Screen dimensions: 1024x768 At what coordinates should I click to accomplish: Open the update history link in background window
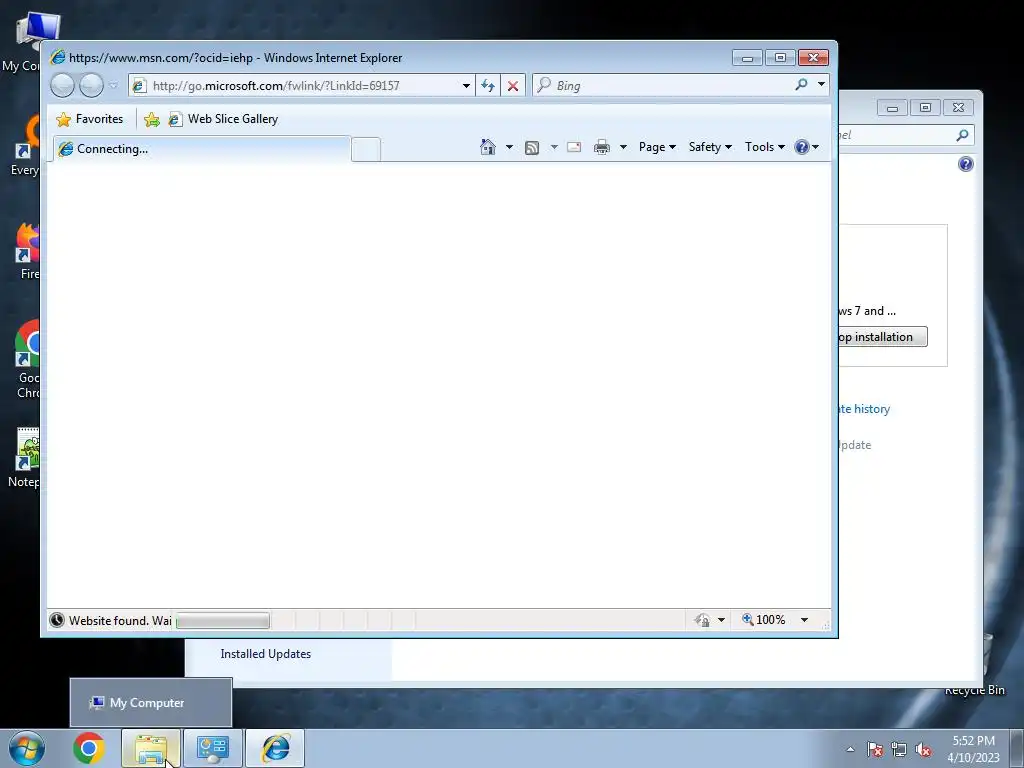(x=865, y=409)
